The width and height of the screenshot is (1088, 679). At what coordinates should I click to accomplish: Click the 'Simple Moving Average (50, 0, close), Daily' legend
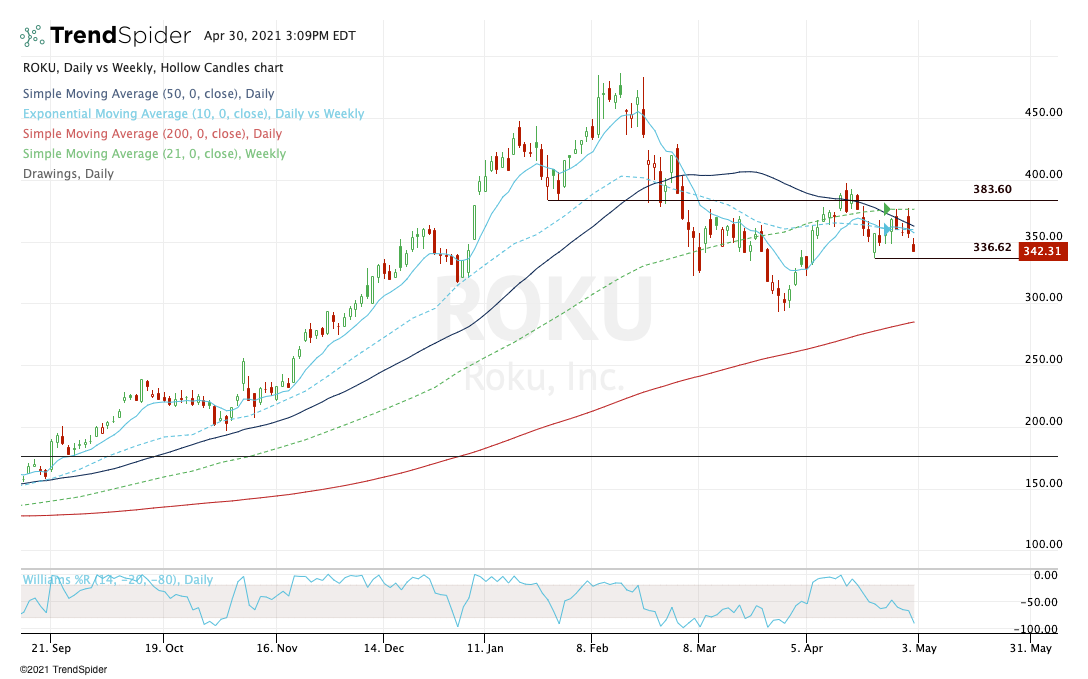point(148,94)
